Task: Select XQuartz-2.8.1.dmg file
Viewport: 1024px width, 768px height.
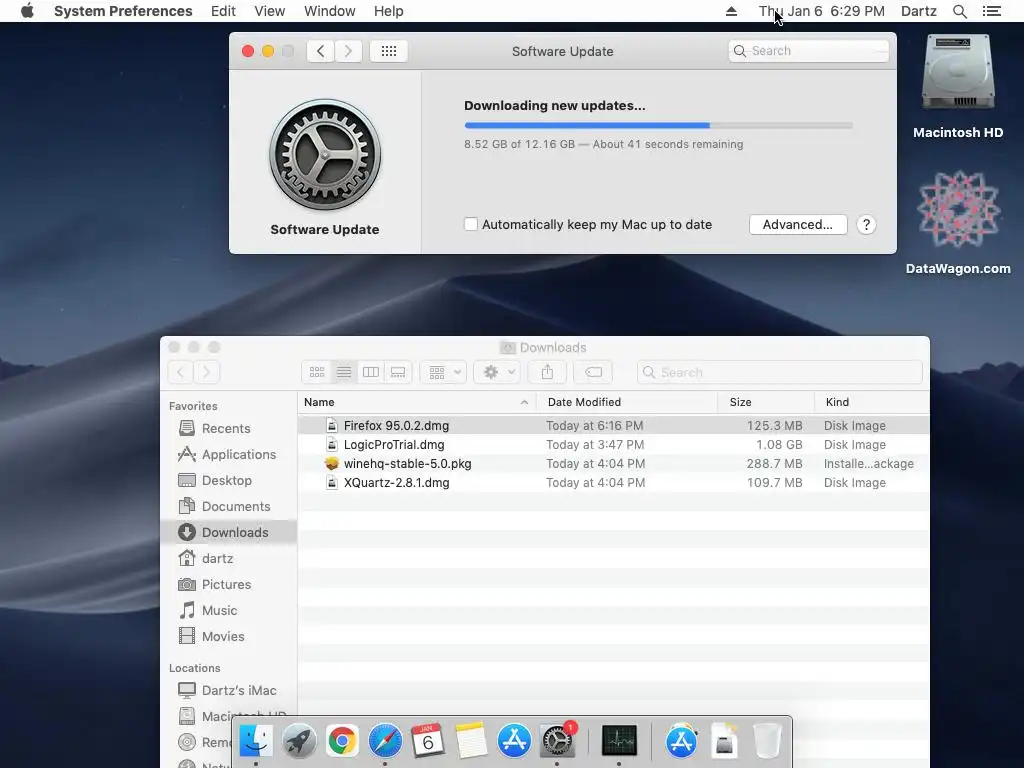Action: click(613, 483)
